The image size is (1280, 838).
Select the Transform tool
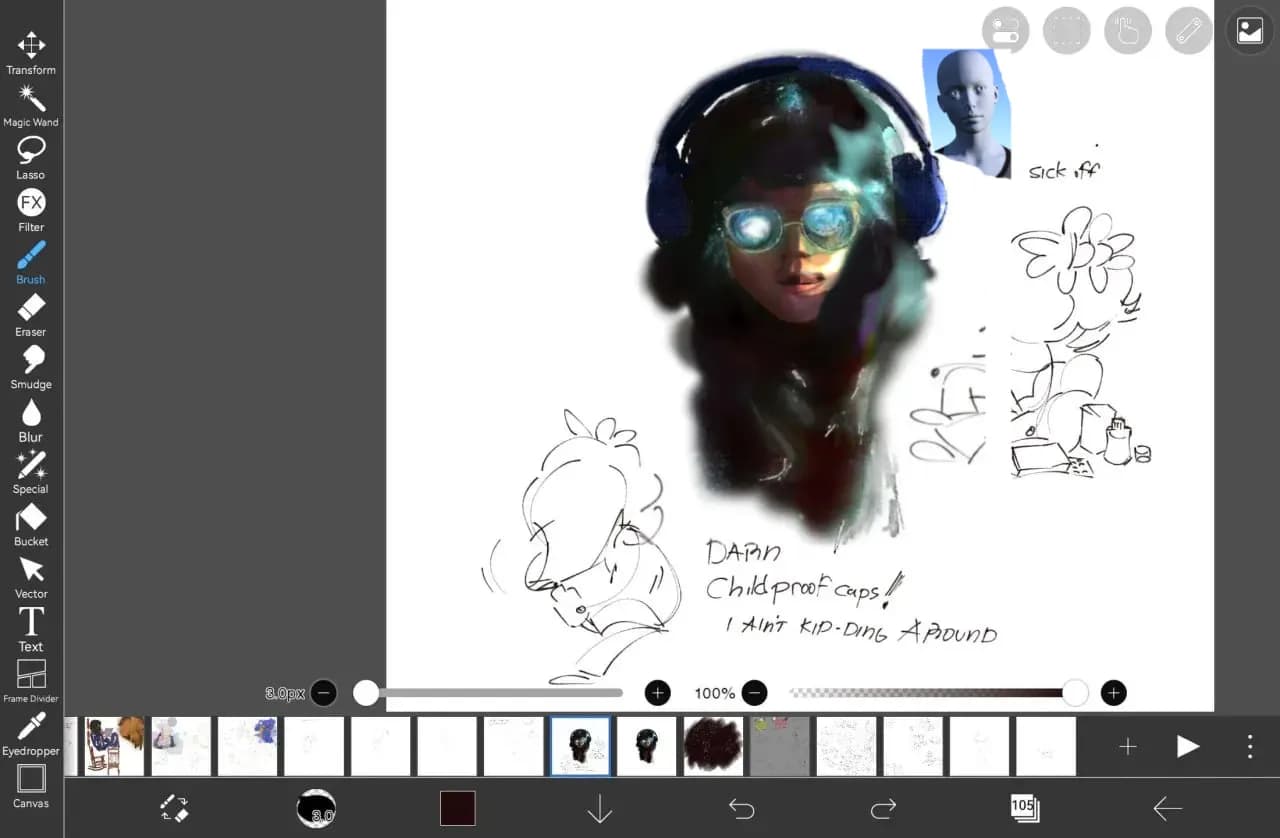coord(31,53)
